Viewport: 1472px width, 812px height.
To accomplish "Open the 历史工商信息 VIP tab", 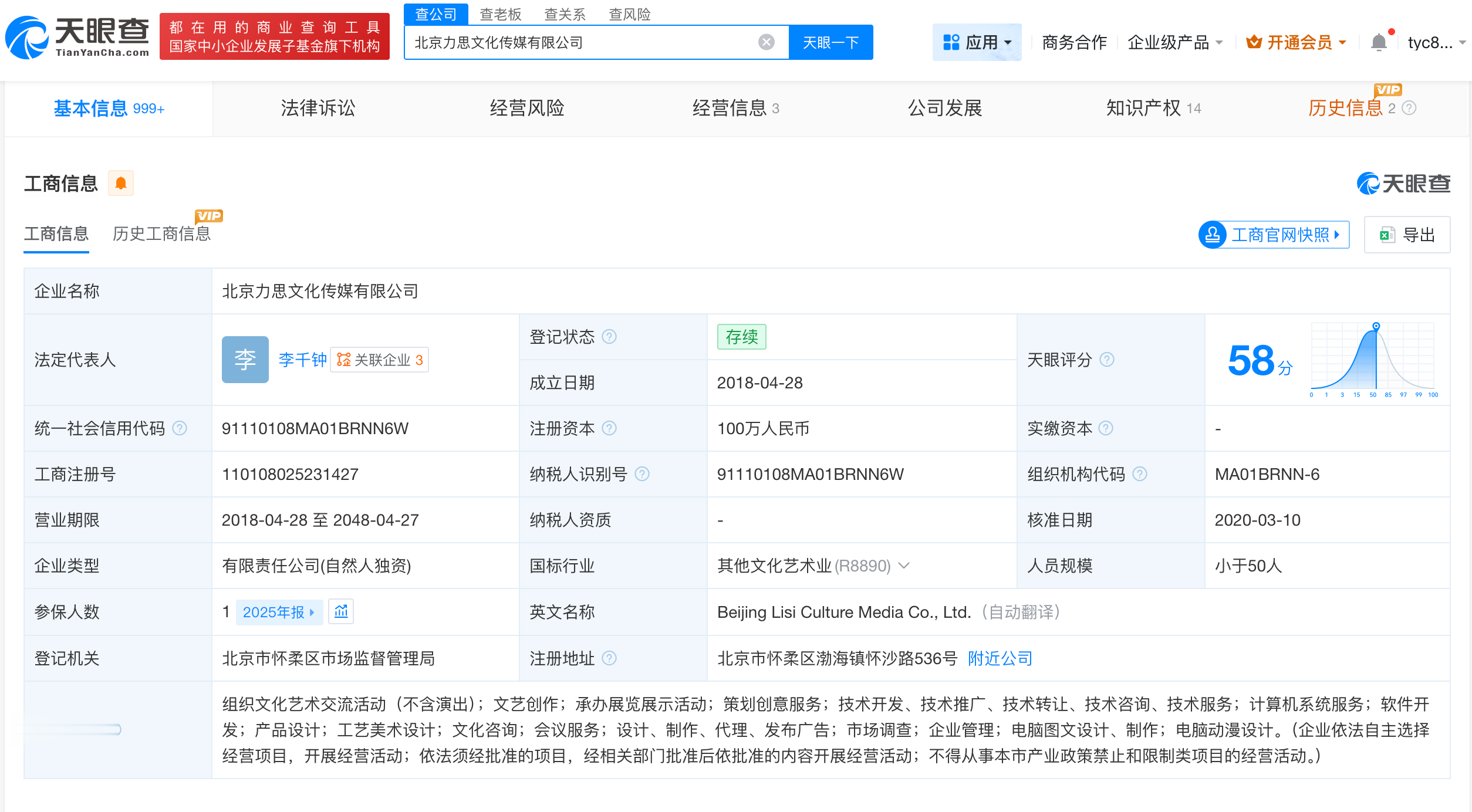I will (163, 234).
